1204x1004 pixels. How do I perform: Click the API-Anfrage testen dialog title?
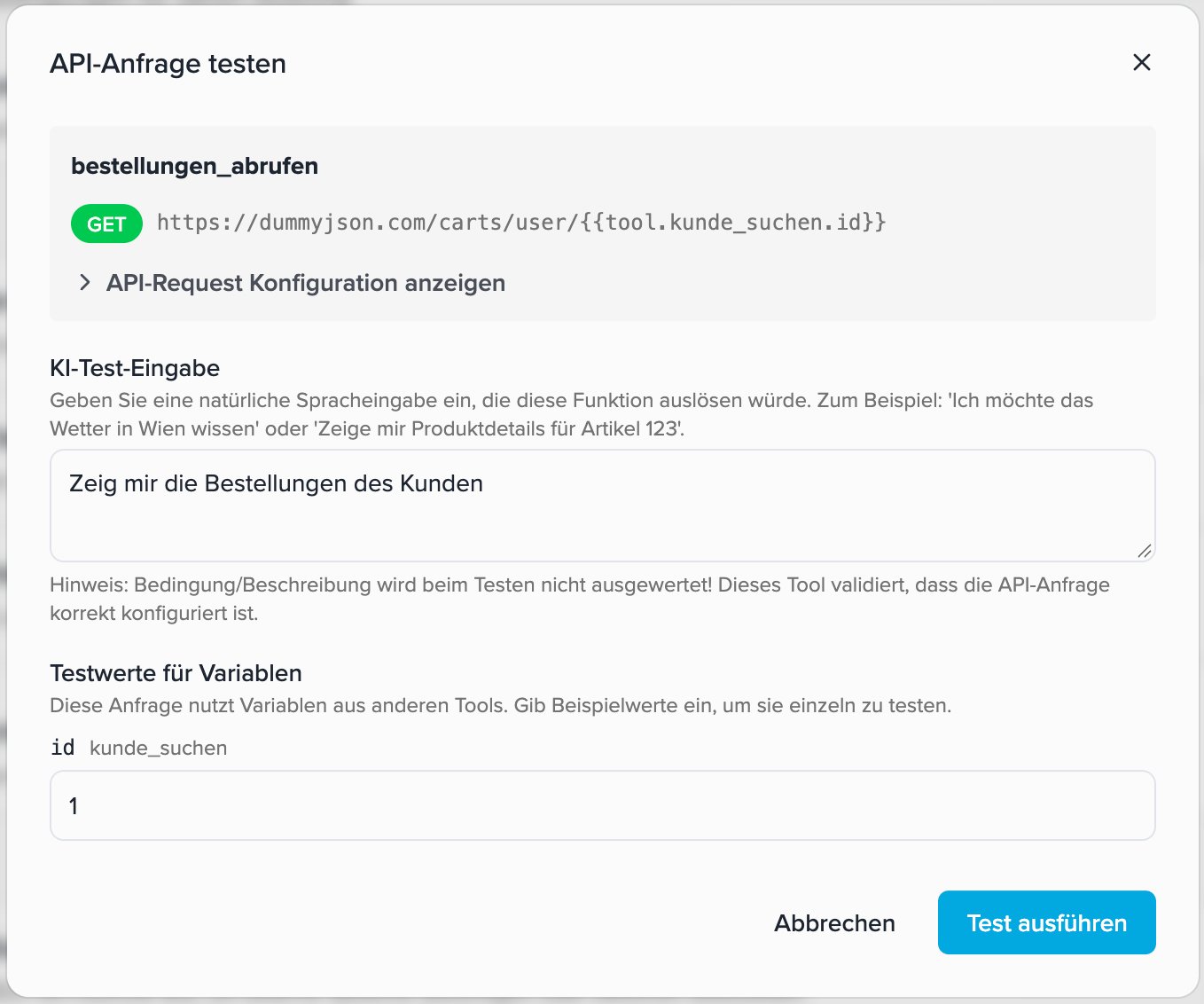[168, 64]
